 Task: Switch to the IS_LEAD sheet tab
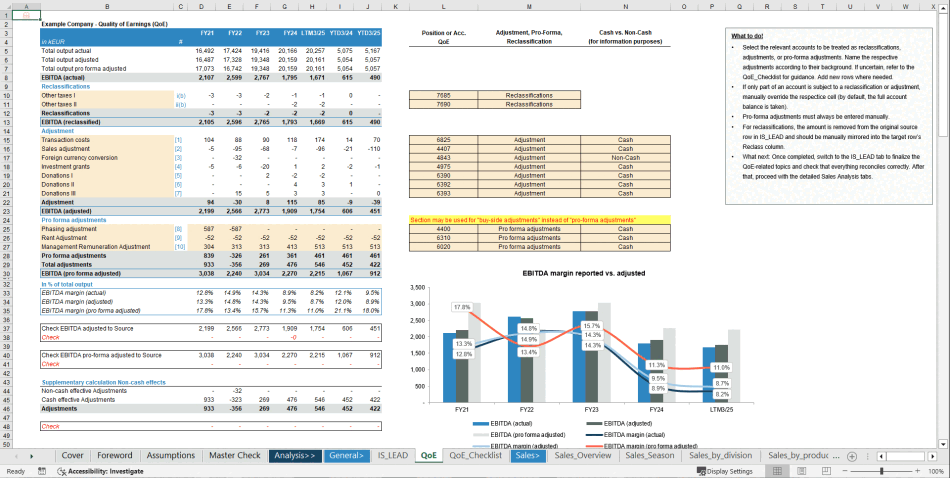(392, 455)
